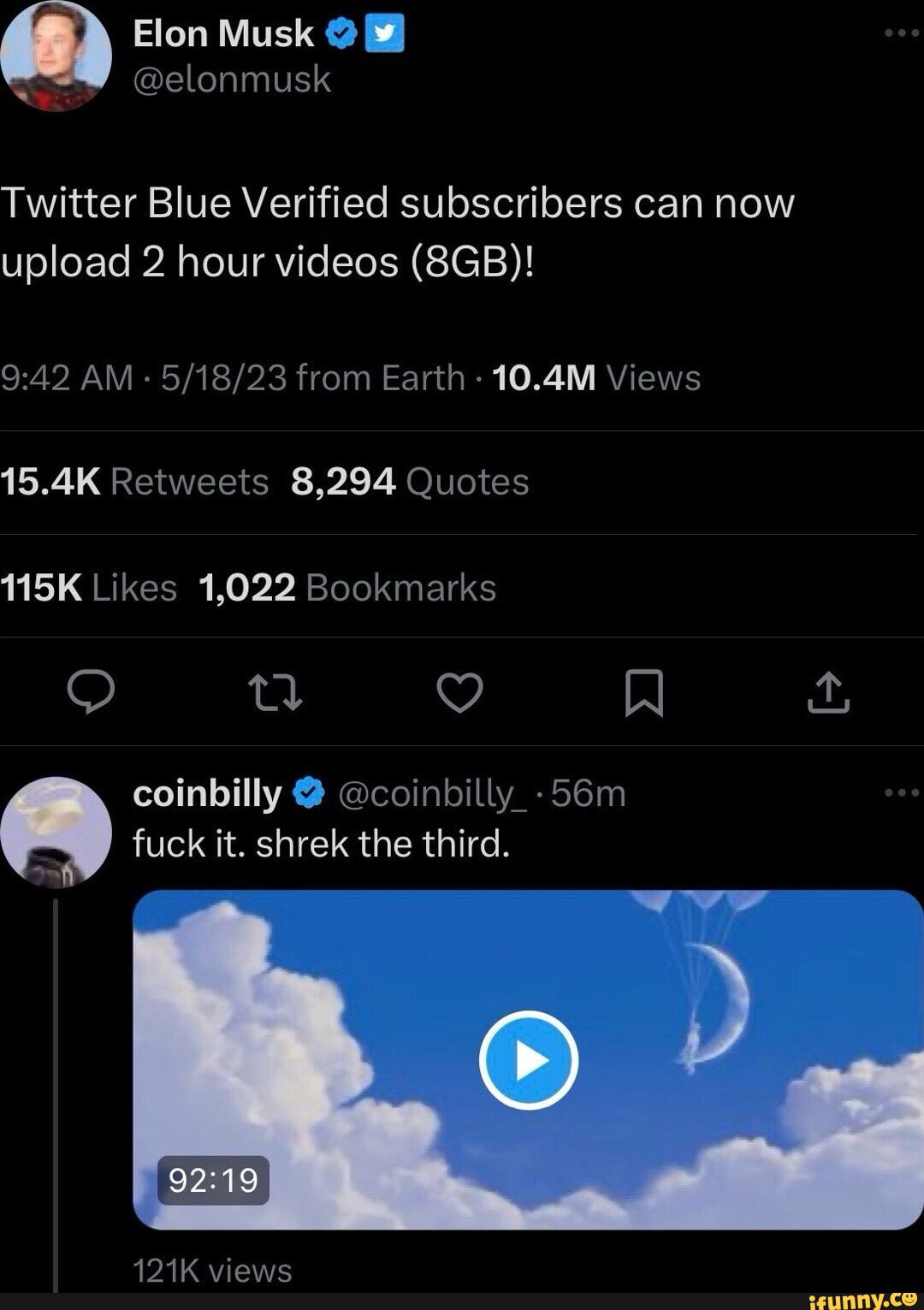Retweet Elon Musk's post
The image size is (924, 1310).
[275, 693]
